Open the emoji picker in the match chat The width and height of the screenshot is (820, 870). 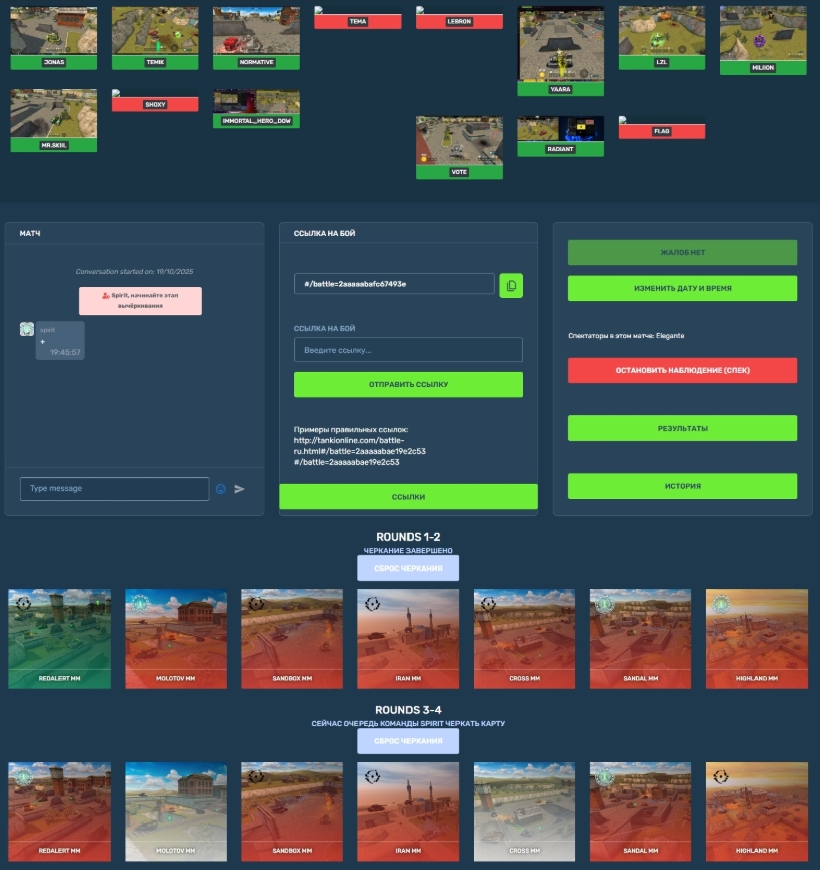click(220, 489)
